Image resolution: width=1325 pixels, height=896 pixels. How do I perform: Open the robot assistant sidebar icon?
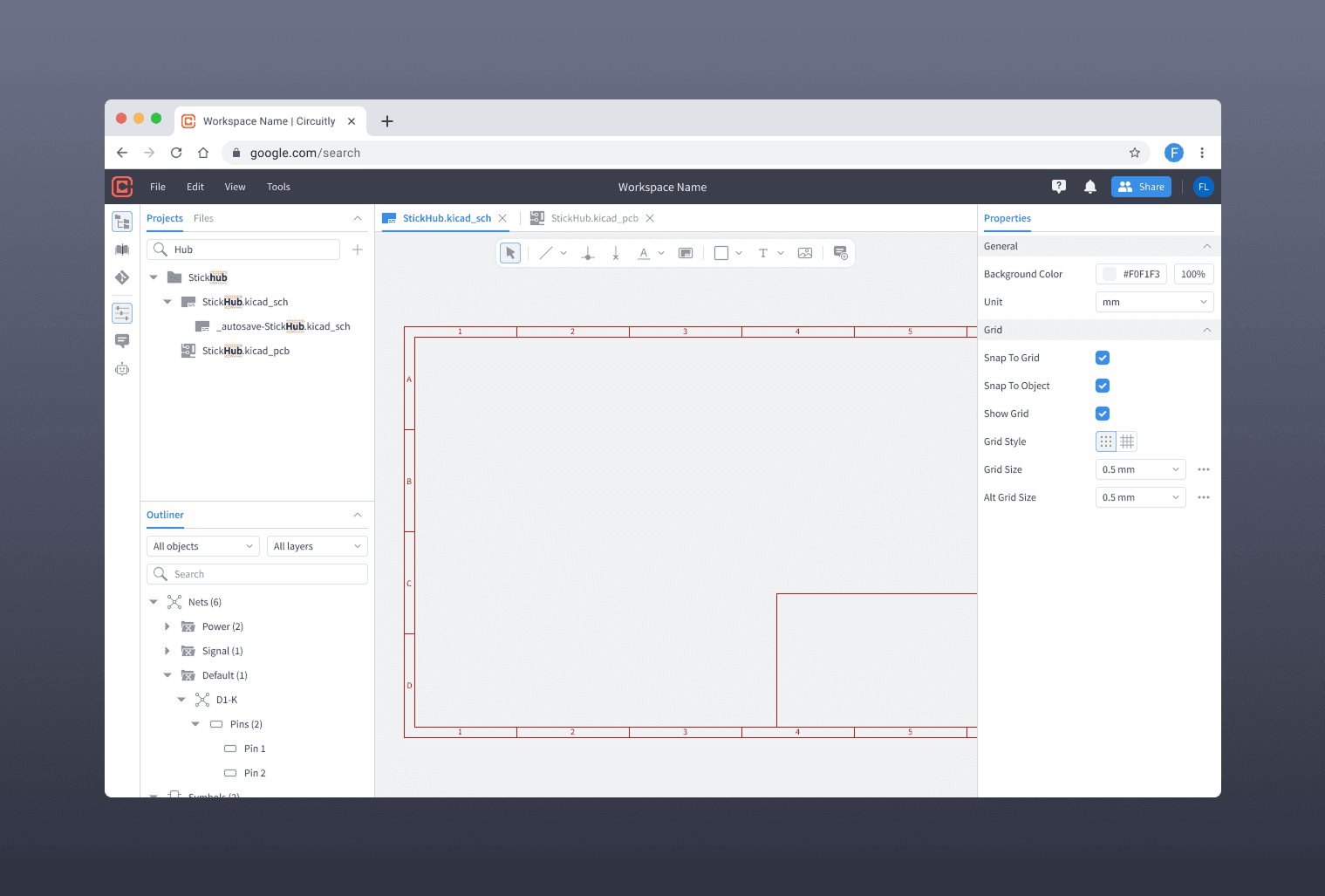(x=122, y=368)
